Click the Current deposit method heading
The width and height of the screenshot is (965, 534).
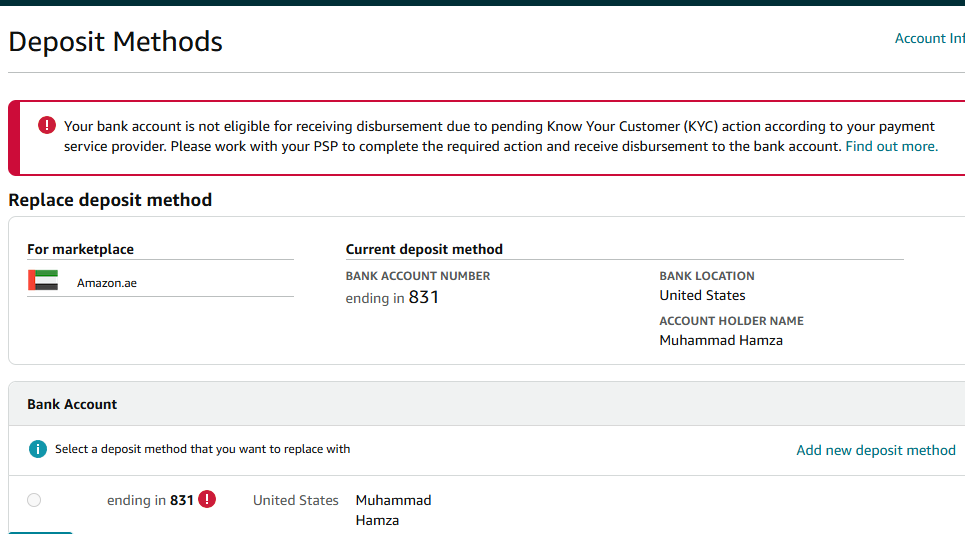pos(424,249)
